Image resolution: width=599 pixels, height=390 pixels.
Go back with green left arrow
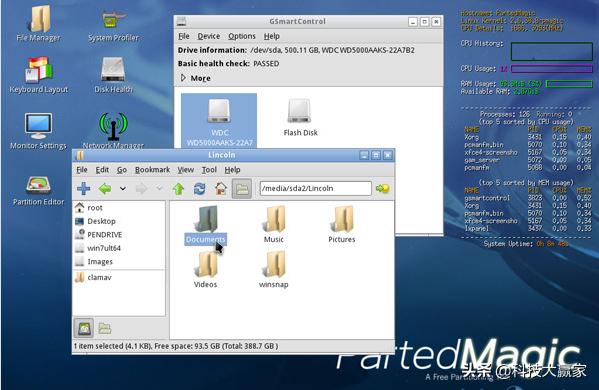pyautogui.click(x=105, y=188)
